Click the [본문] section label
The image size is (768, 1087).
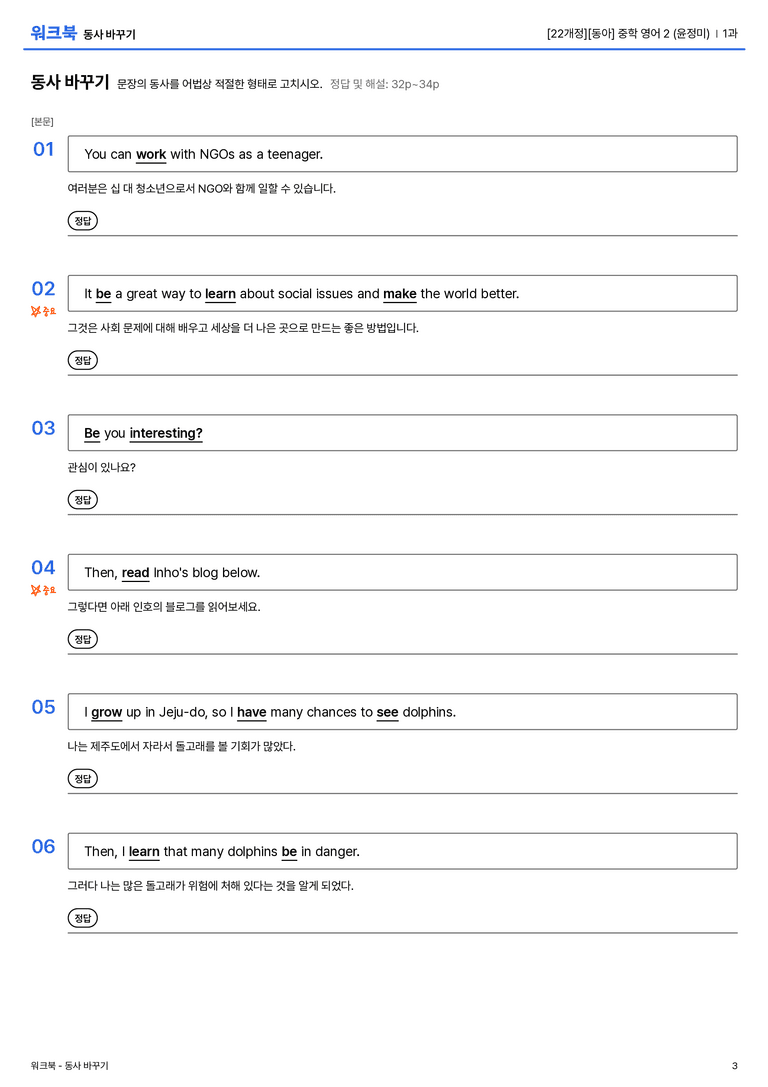point(42,121)
